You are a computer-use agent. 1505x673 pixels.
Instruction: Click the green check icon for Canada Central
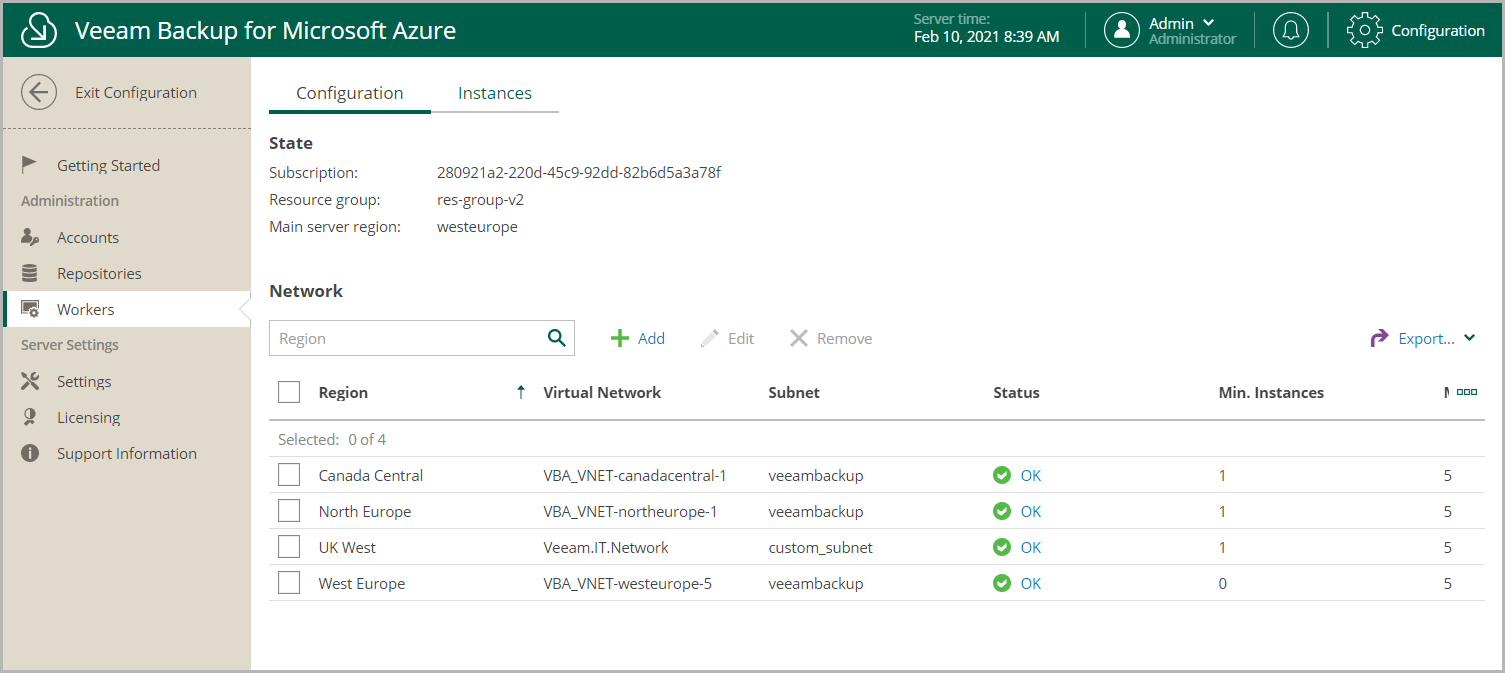tap(1002, 475)
